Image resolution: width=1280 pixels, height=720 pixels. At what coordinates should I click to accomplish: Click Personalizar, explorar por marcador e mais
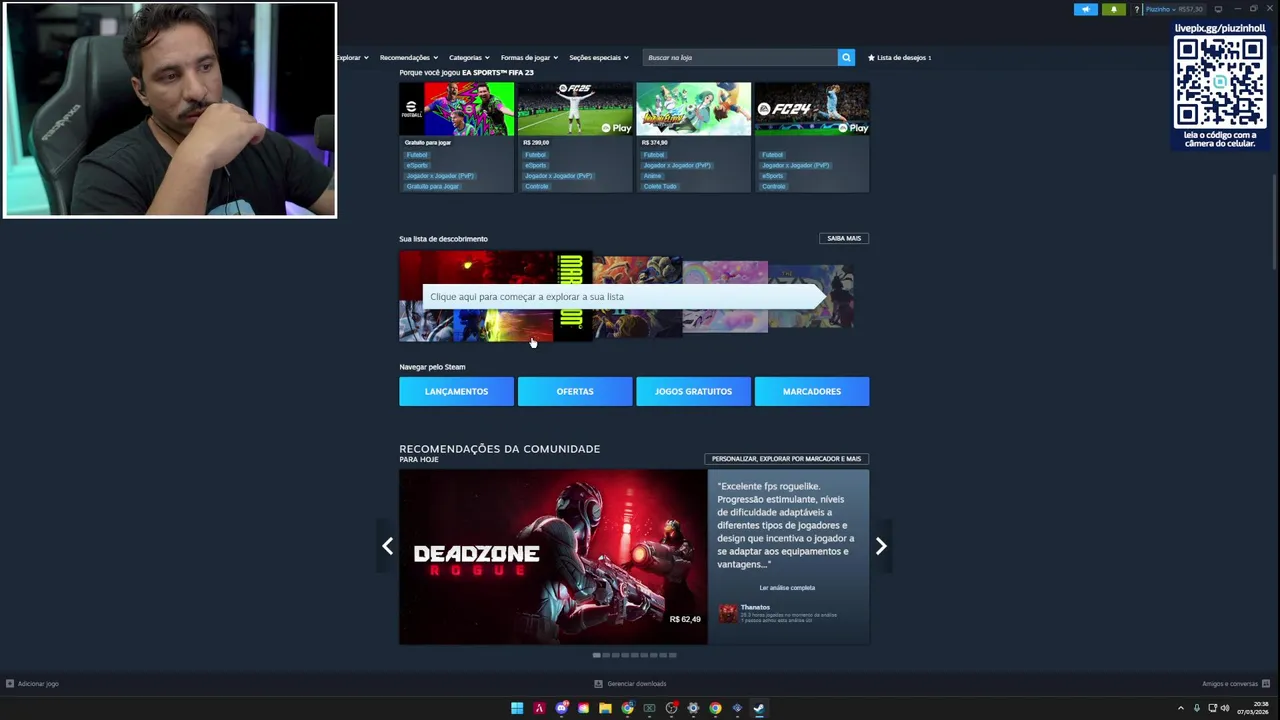(786, 459)
